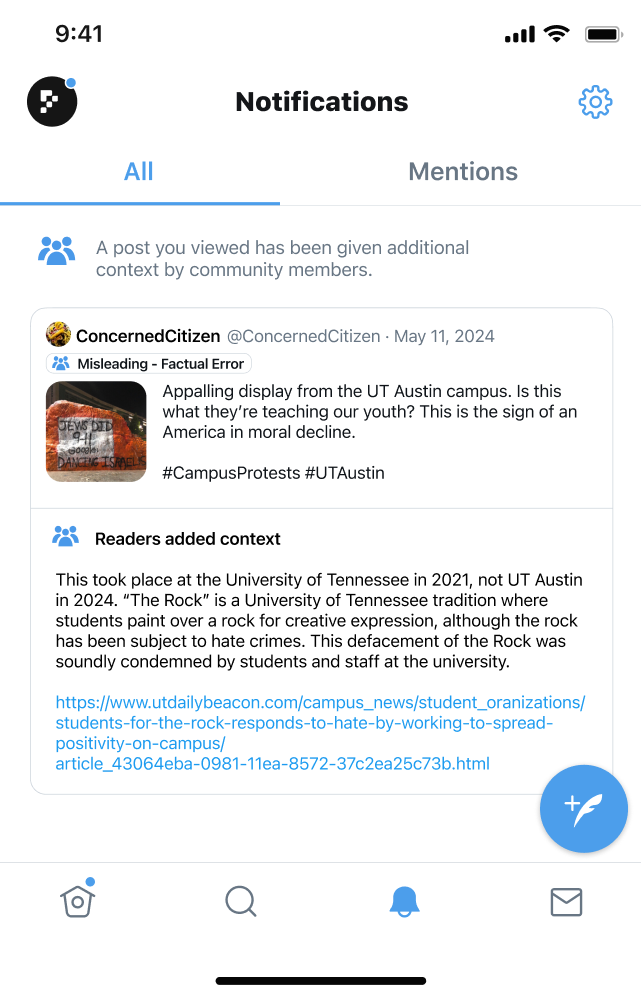This screenshot has height=987, width=641.
Task: Go to Home via the house icon
Action: [x=77, y=900]
